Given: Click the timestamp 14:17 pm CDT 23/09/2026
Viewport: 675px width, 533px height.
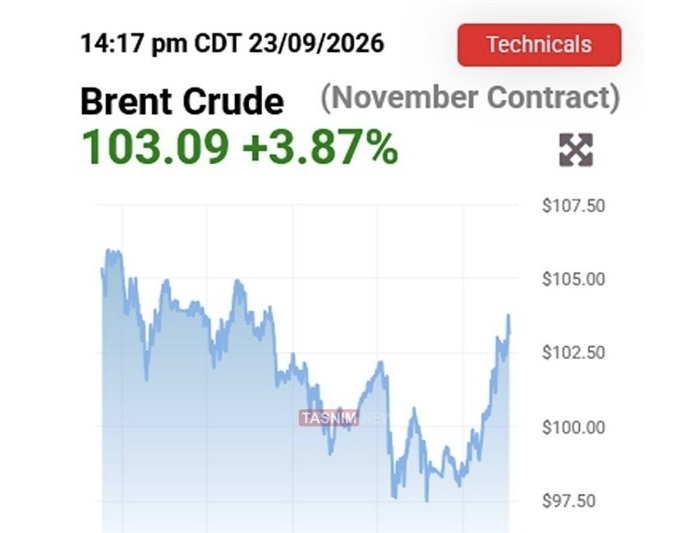Looking at the screenshot, I should 232,43.
